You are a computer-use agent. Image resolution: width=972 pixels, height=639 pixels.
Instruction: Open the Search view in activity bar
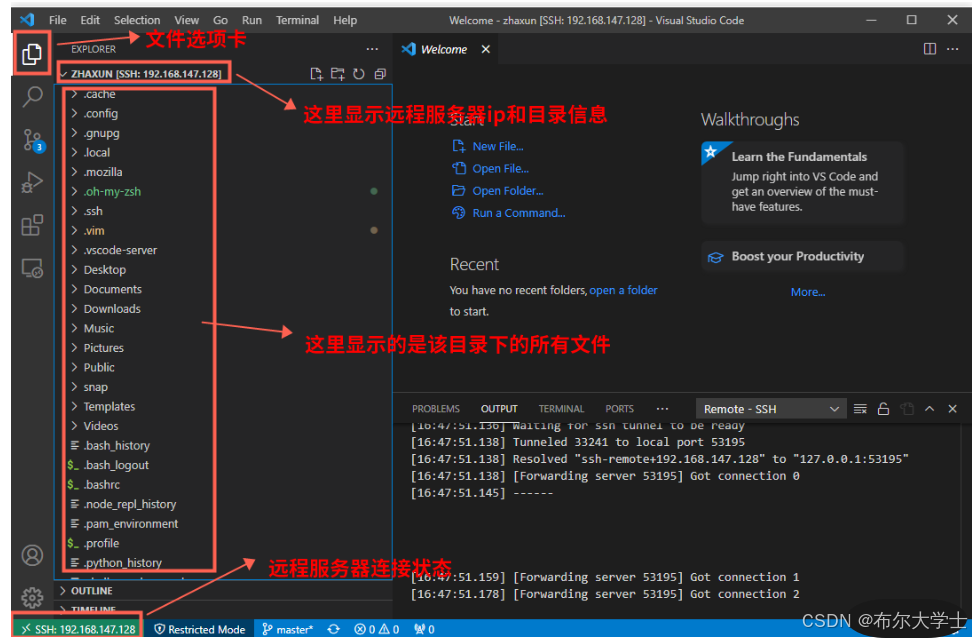pos(32,96)
